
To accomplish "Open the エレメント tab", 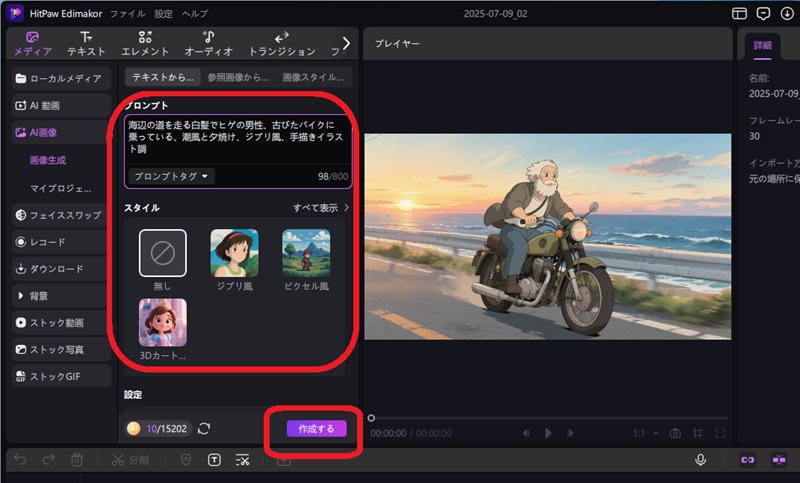I will pyautogui.click(x=145, y=44).
